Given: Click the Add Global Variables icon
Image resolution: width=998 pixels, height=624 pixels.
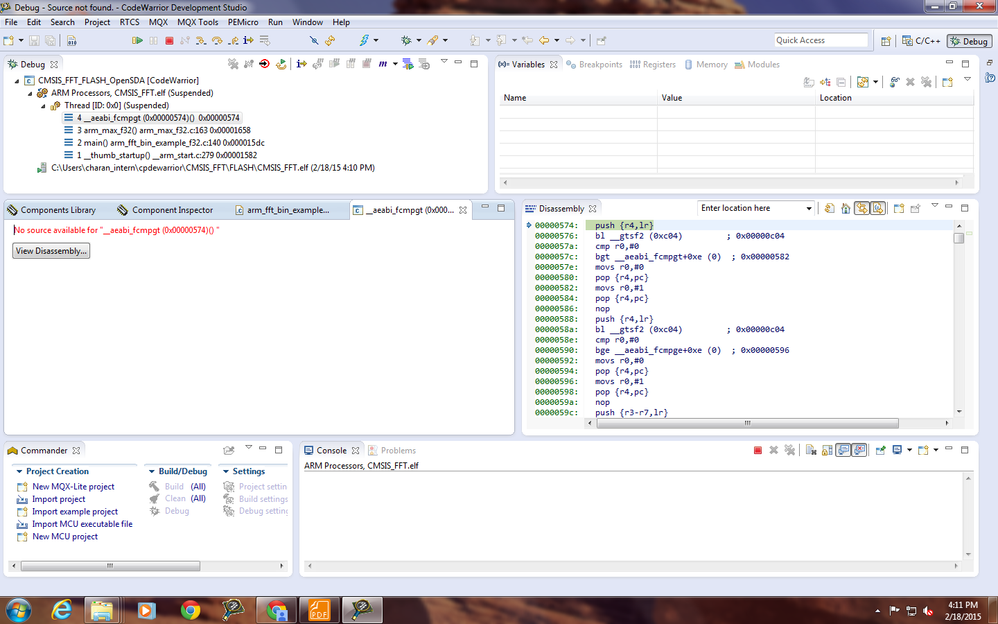Looking at the screenshot, I should tap(894, 82).
